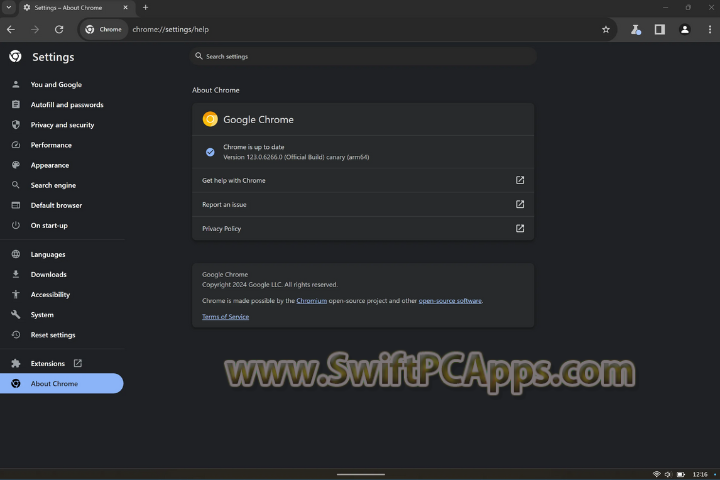Click the Chrome site info chip

point(104,29)
